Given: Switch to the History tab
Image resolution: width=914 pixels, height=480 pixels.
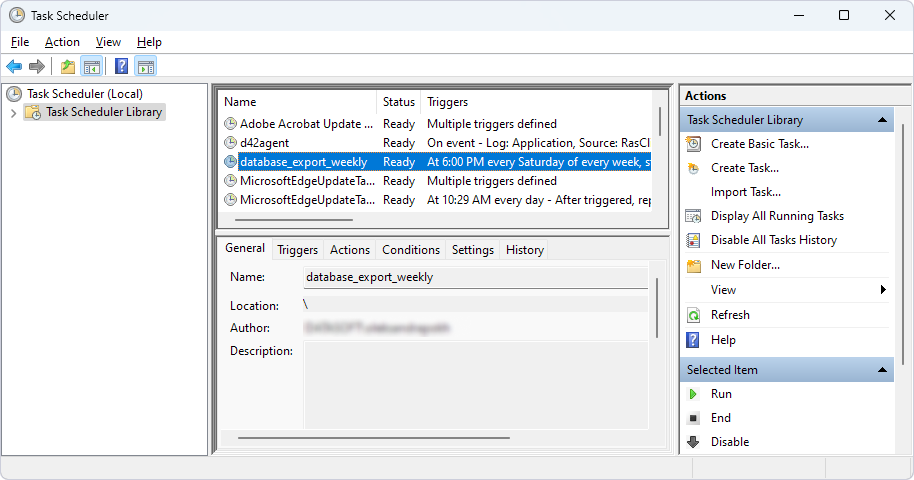Looking at the screenshot, I should tap(525, 250).
